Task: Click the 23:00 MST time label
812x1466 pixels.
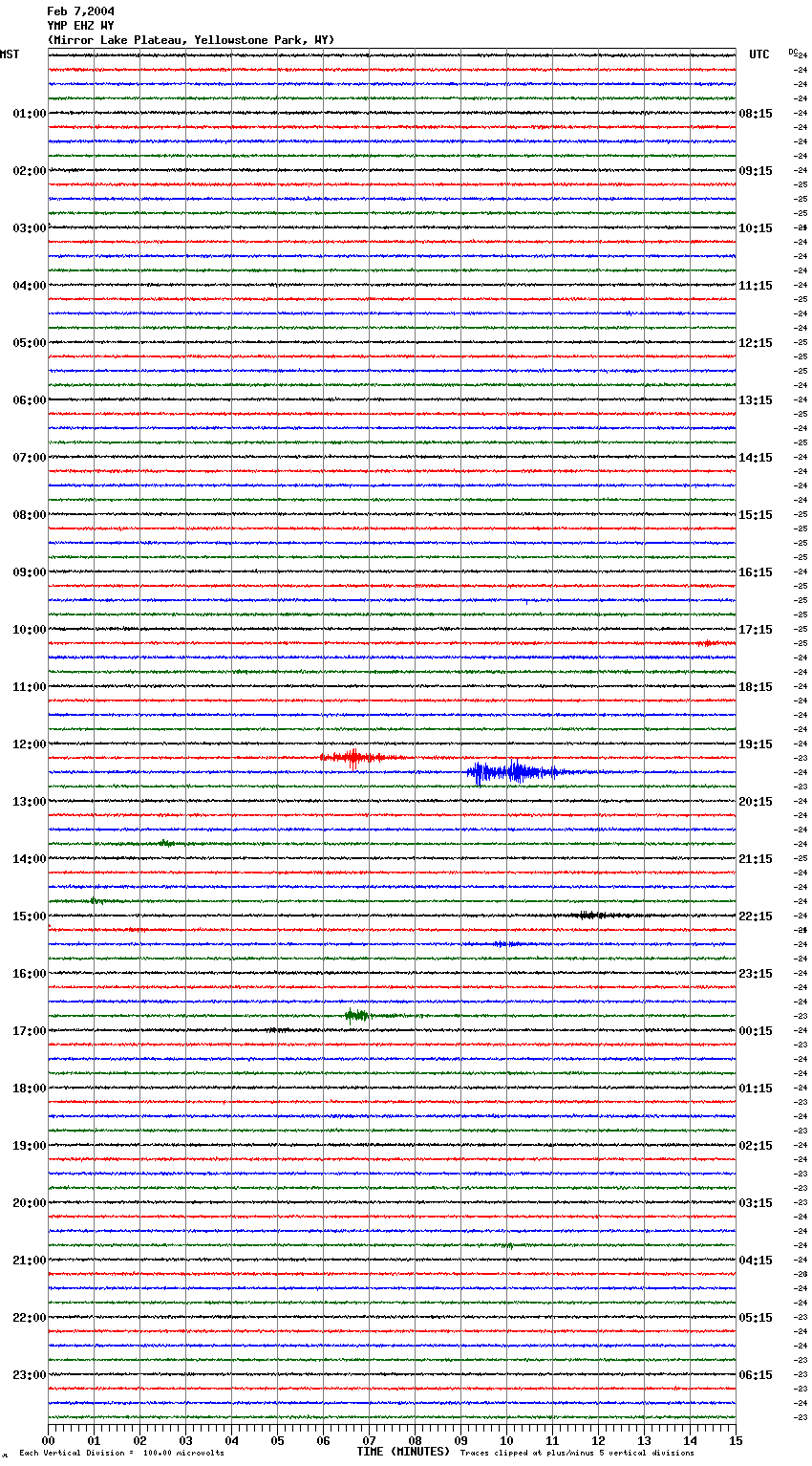Action: point(30,1375)
